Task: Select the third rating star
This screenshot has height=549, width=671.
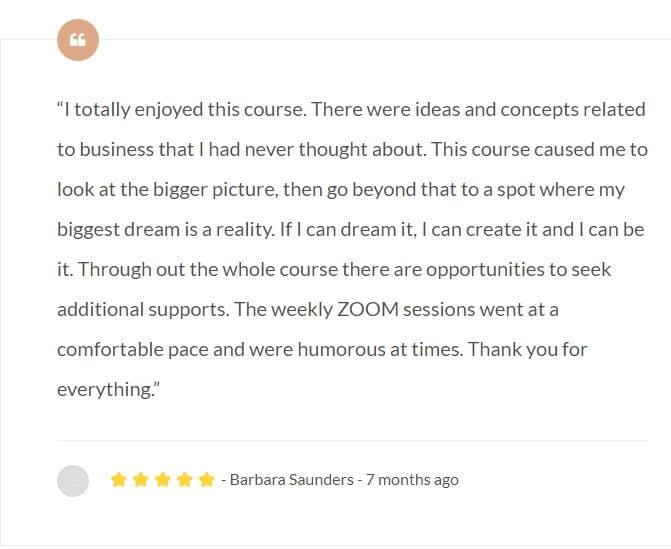Action: click(x=163, y=480)
